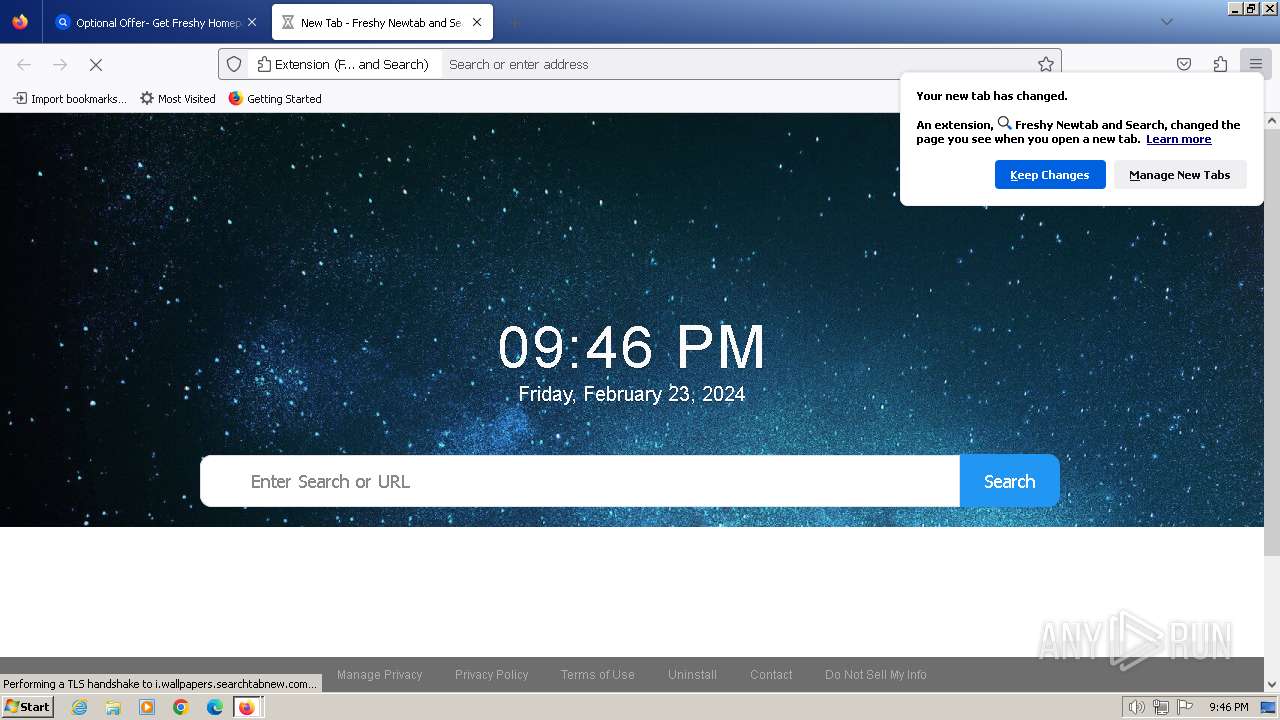Click the page vertical scrollbar thumb

(x=1272, y=342)
